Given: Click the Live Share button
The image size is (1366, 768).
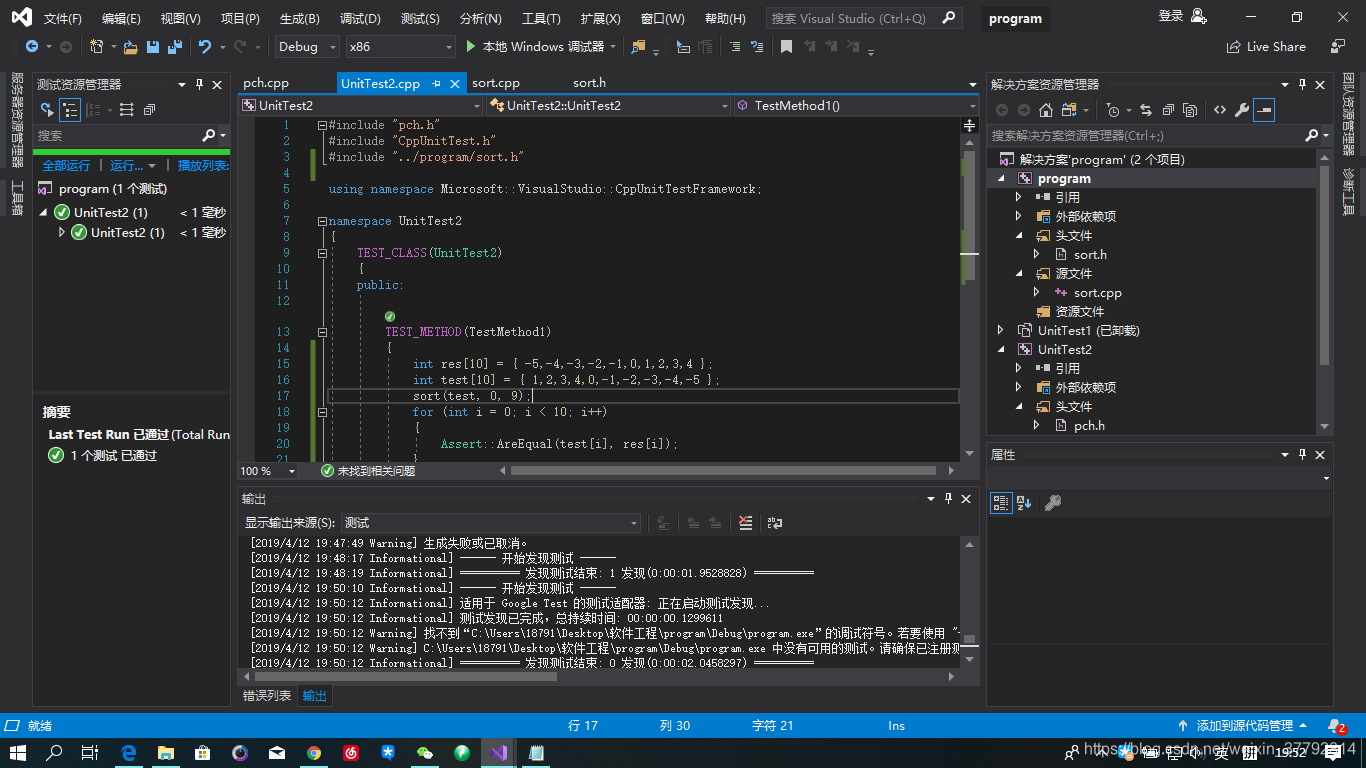Looking at the screenshot, I should [x=1266, y=47].
